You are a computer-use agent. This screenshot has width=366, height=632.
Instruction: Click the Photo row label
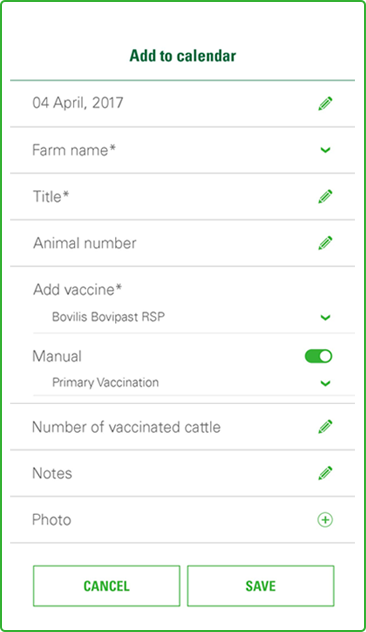[x=52, y=520]
